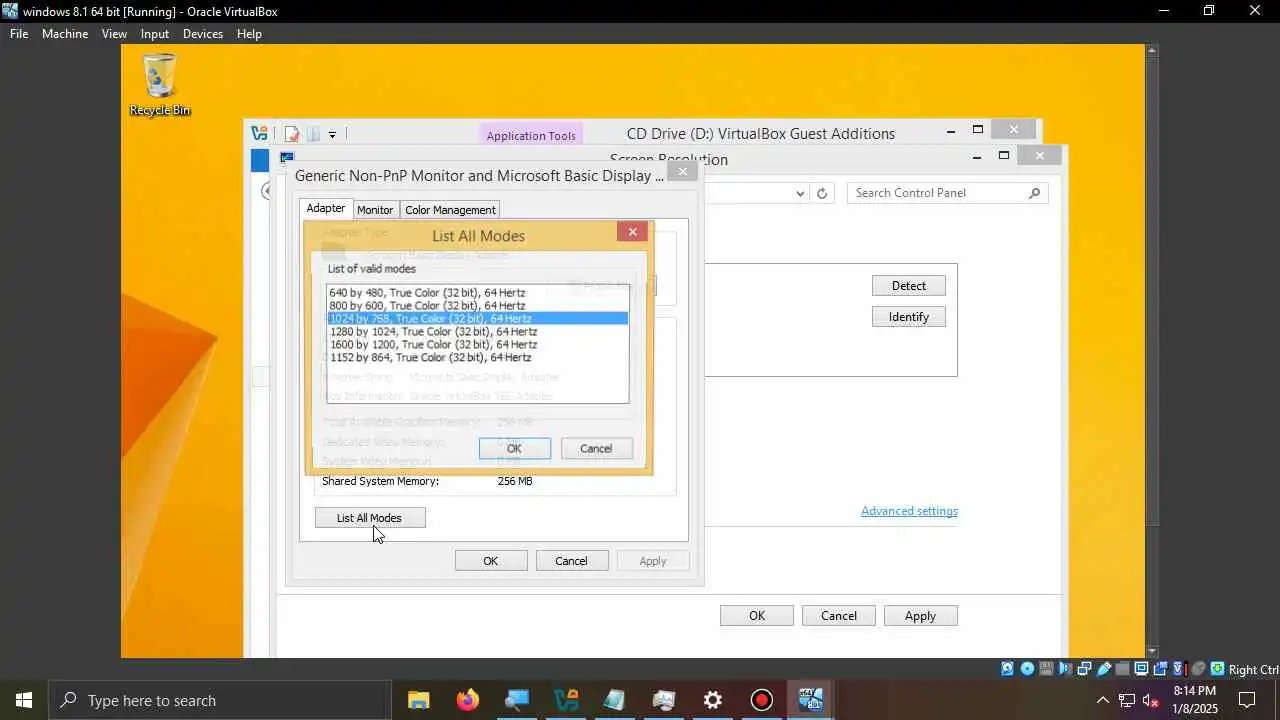Click the VirtualBox vertical scrollbar

coord(1152,350)
